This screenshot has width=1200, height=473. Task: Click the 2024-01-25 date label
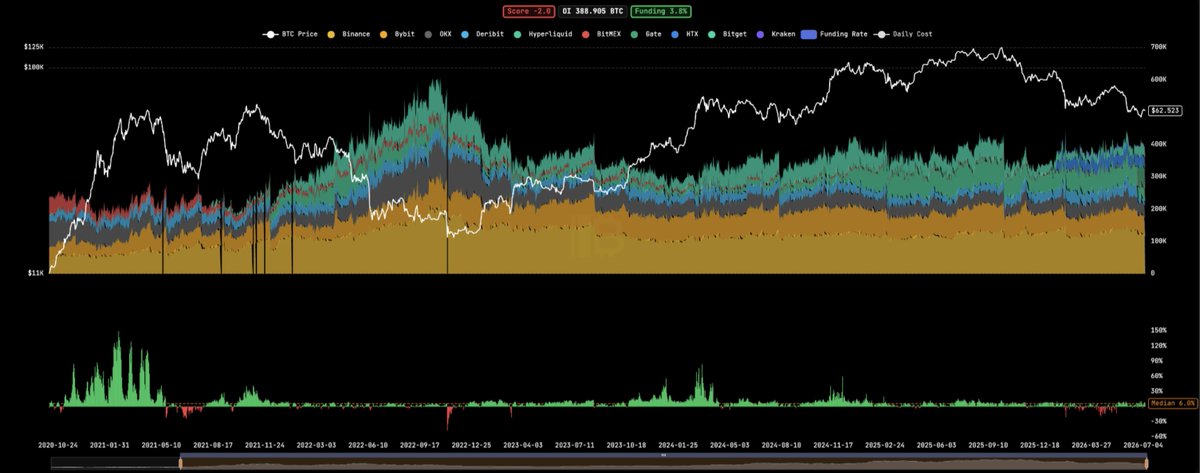click(x=679, y=444)
